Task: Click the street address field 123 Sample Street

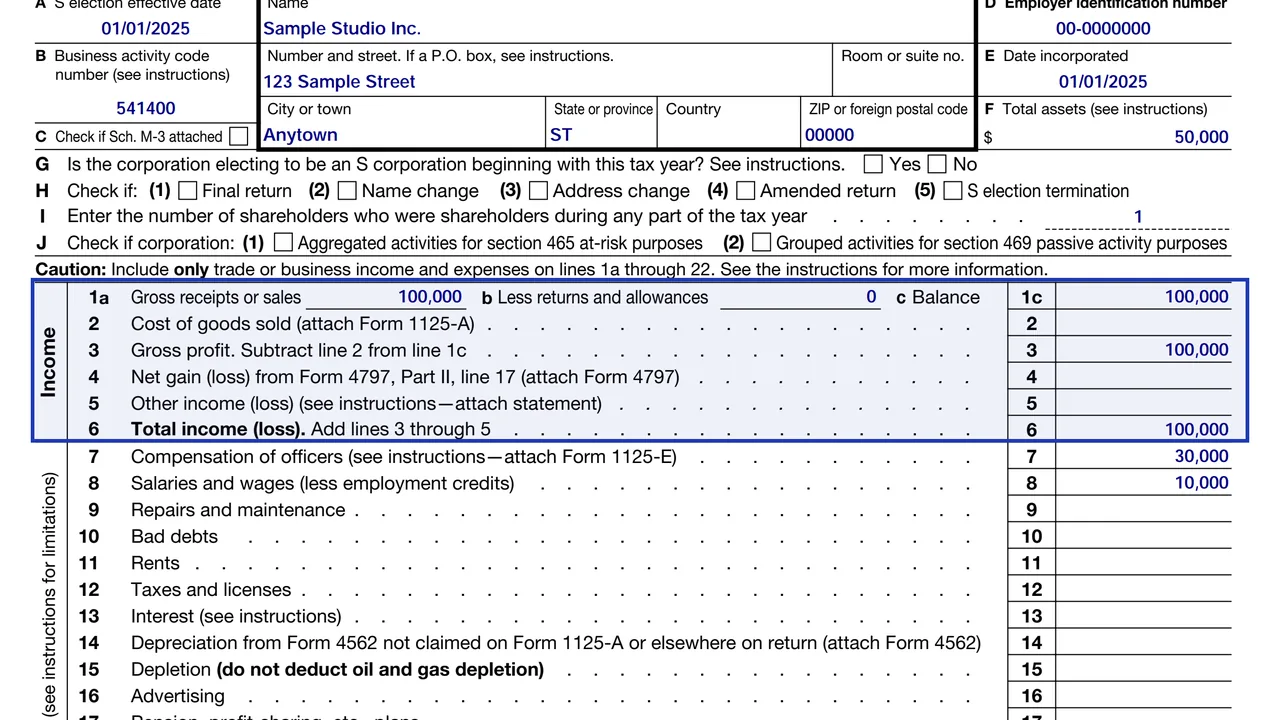Action: [x=545, y=81]
